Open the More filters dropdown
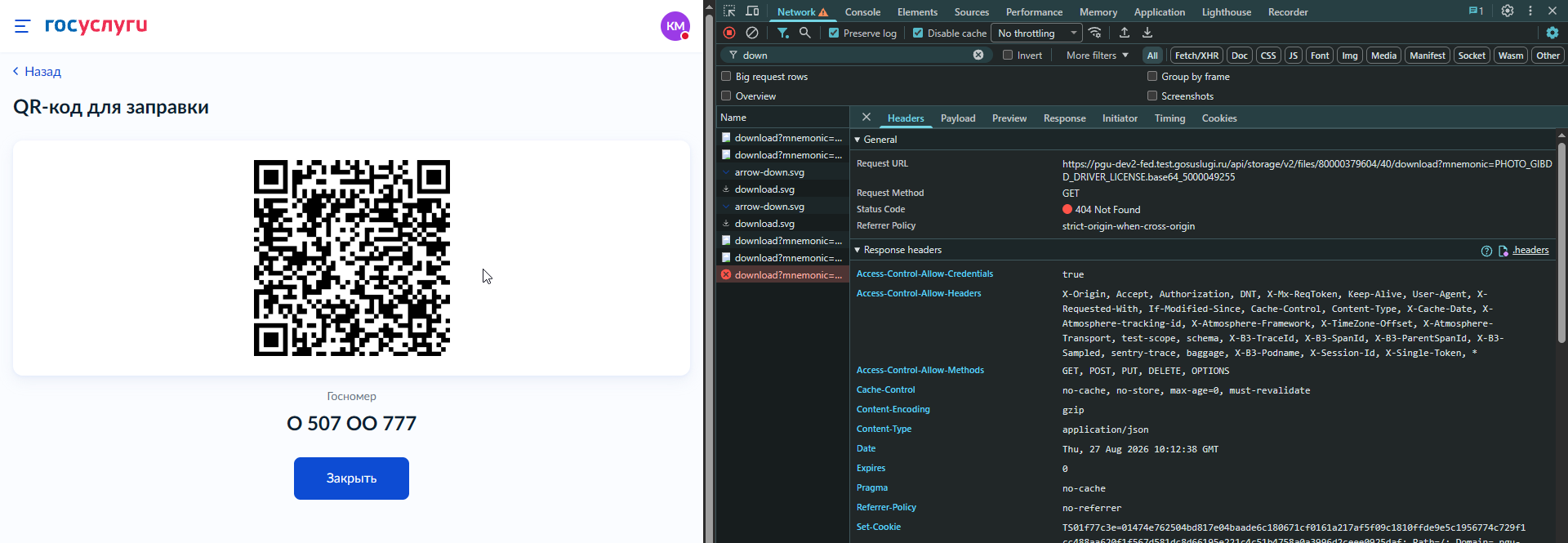The image size is (1568, 543). (1098, 55)
